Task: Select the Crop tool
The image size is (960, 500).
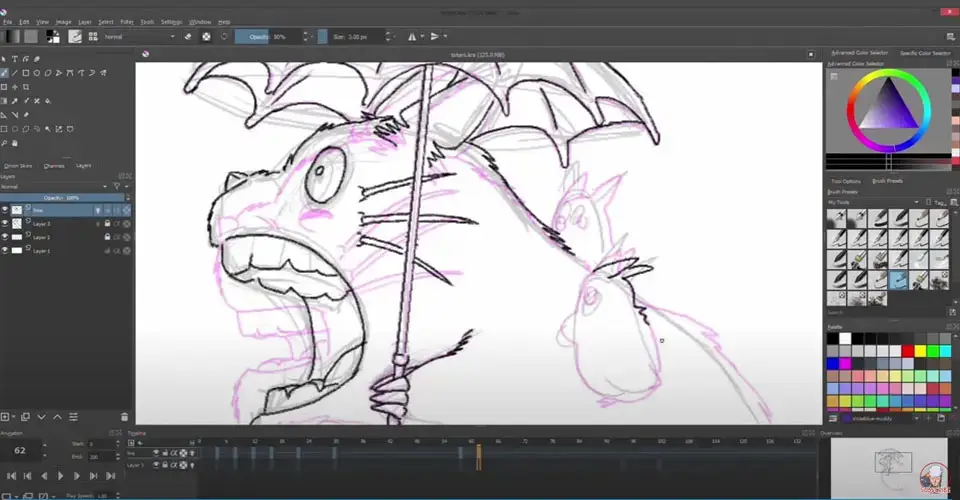Action: (x=26, y=87)
